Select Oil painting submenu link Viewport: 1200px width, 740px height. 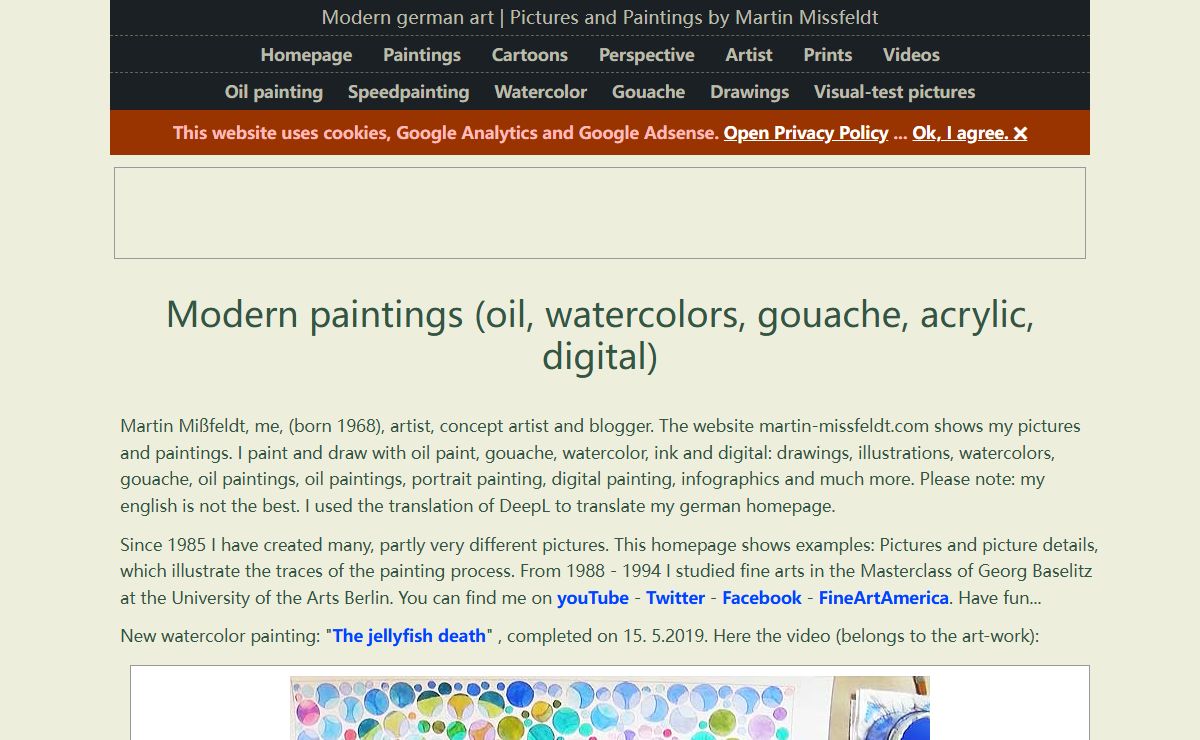pyautogui.click(x=274, y=92)
